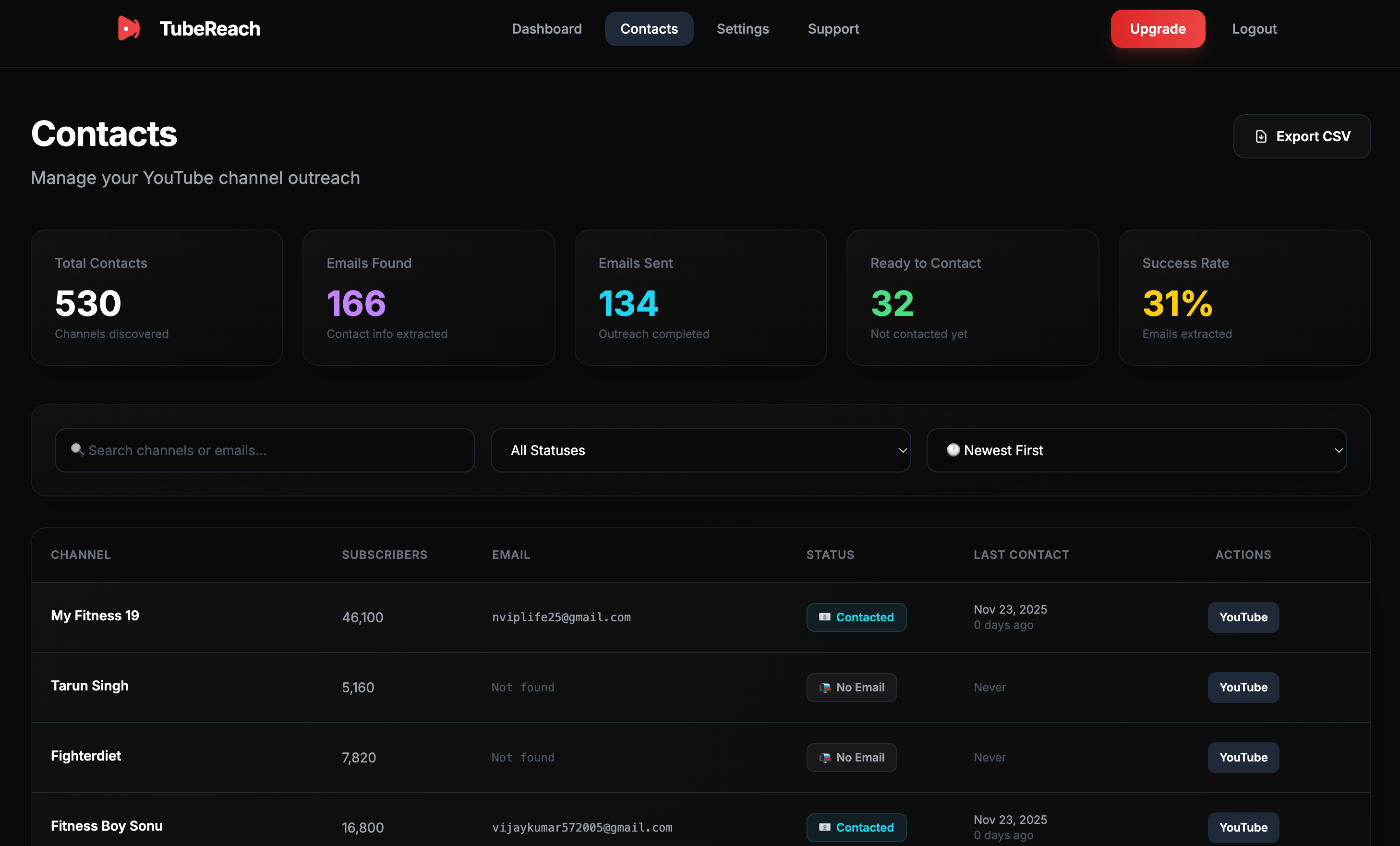Click the no-email icon in the Fighterdiet row

pos(824,757)
